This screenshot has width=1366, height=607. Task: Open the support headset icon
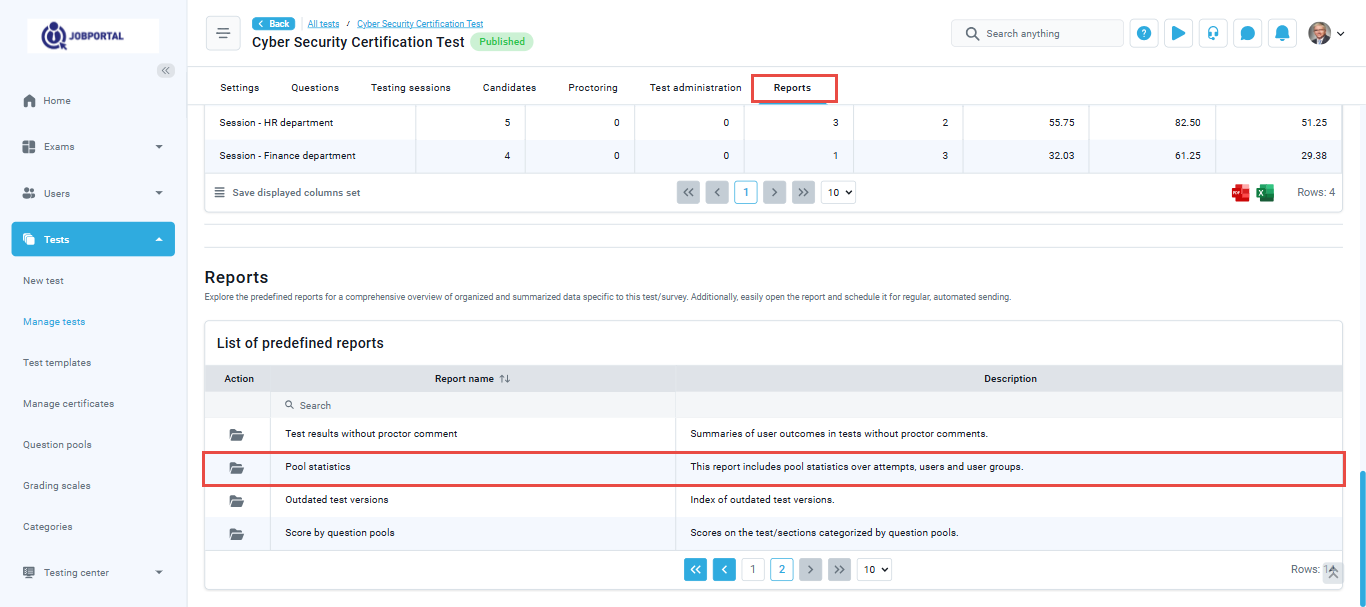pos(1213,33)
